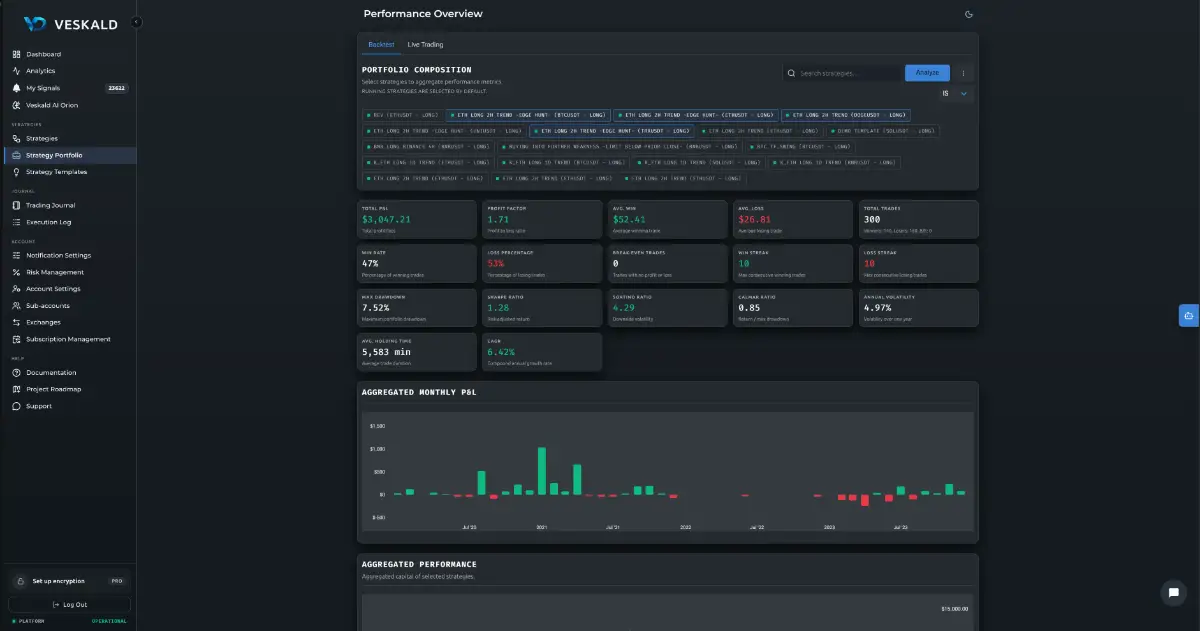The height and width of the screenshot is (631, 1200).
Task: Open the Dashboard icon in the sidebar
Action: coord(16,54)
